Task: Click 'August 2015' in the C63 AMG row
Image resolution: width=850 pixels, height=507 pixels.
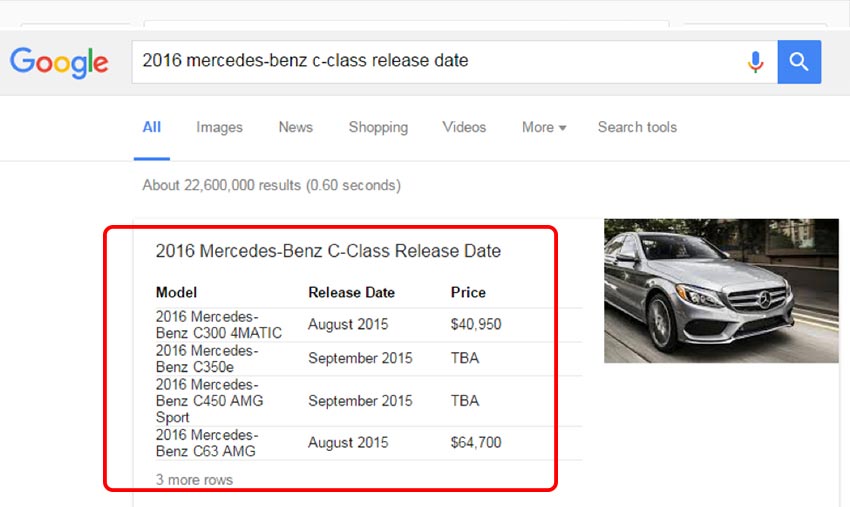Action: click(348, 442)
